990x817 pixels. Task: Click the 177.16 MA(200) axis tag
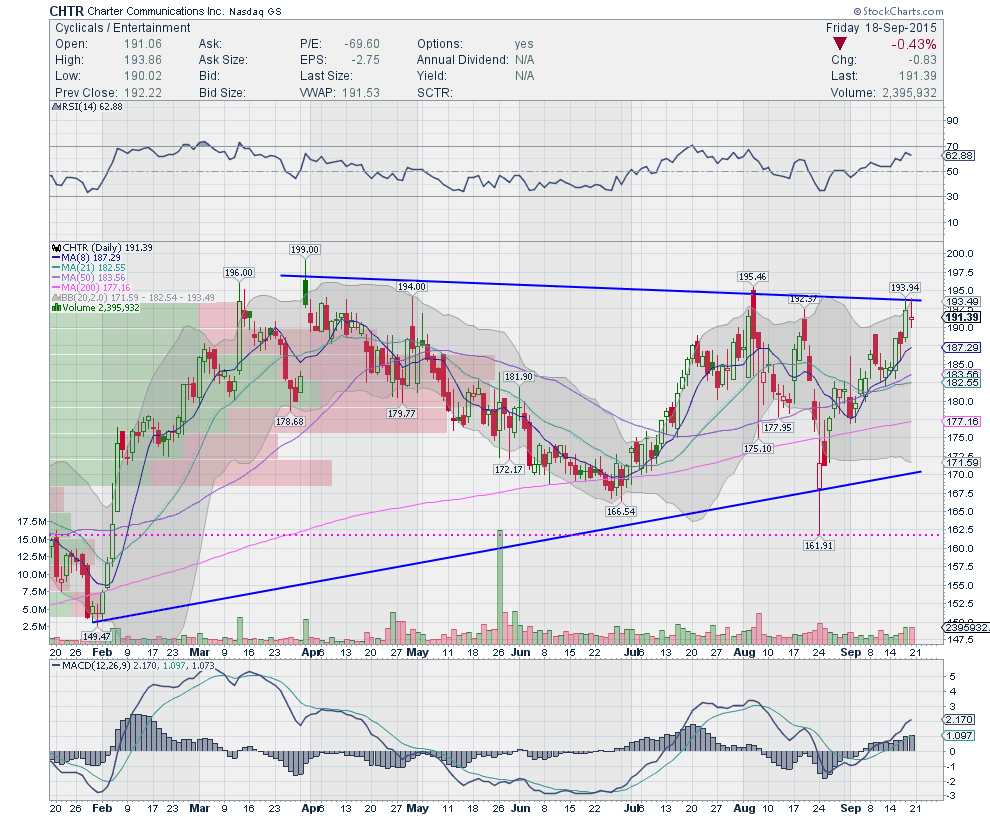tap(962, 422)
